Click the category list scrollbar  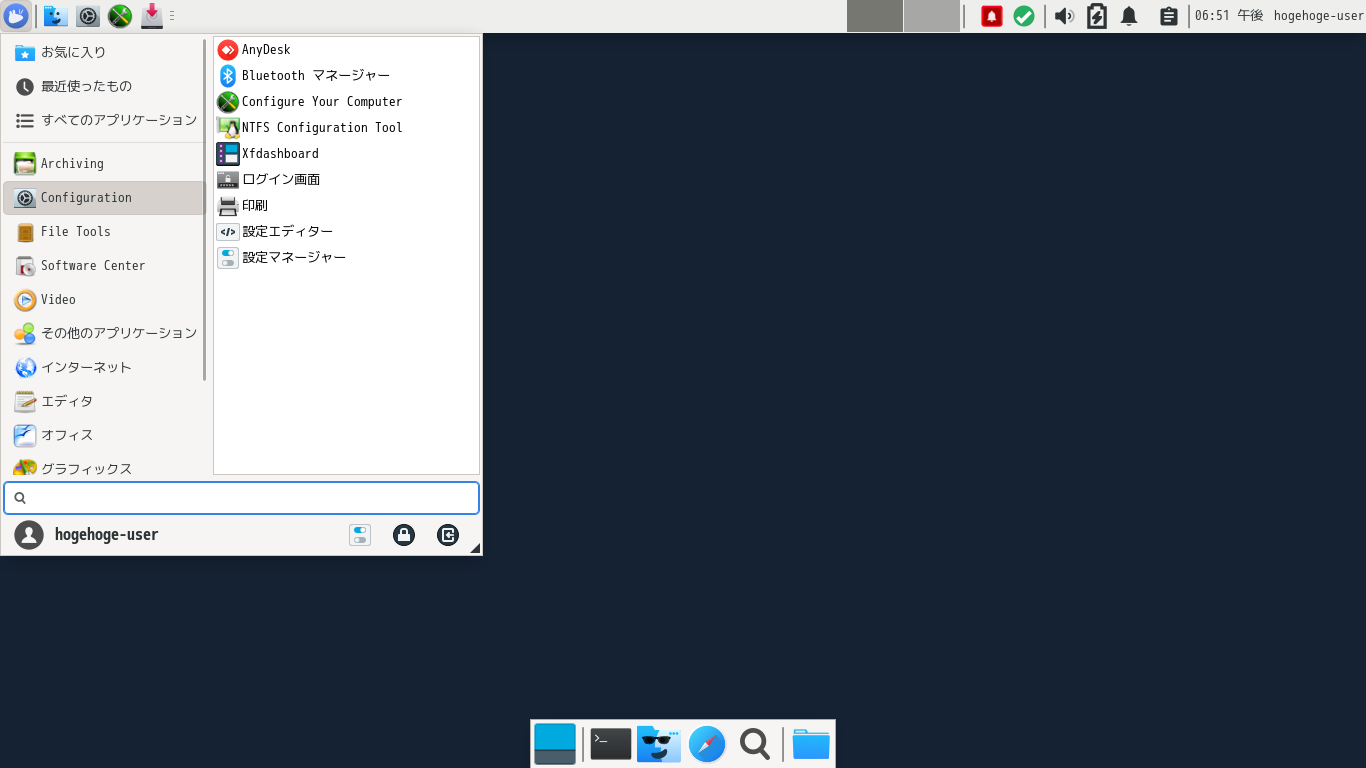tap(205, 210)
